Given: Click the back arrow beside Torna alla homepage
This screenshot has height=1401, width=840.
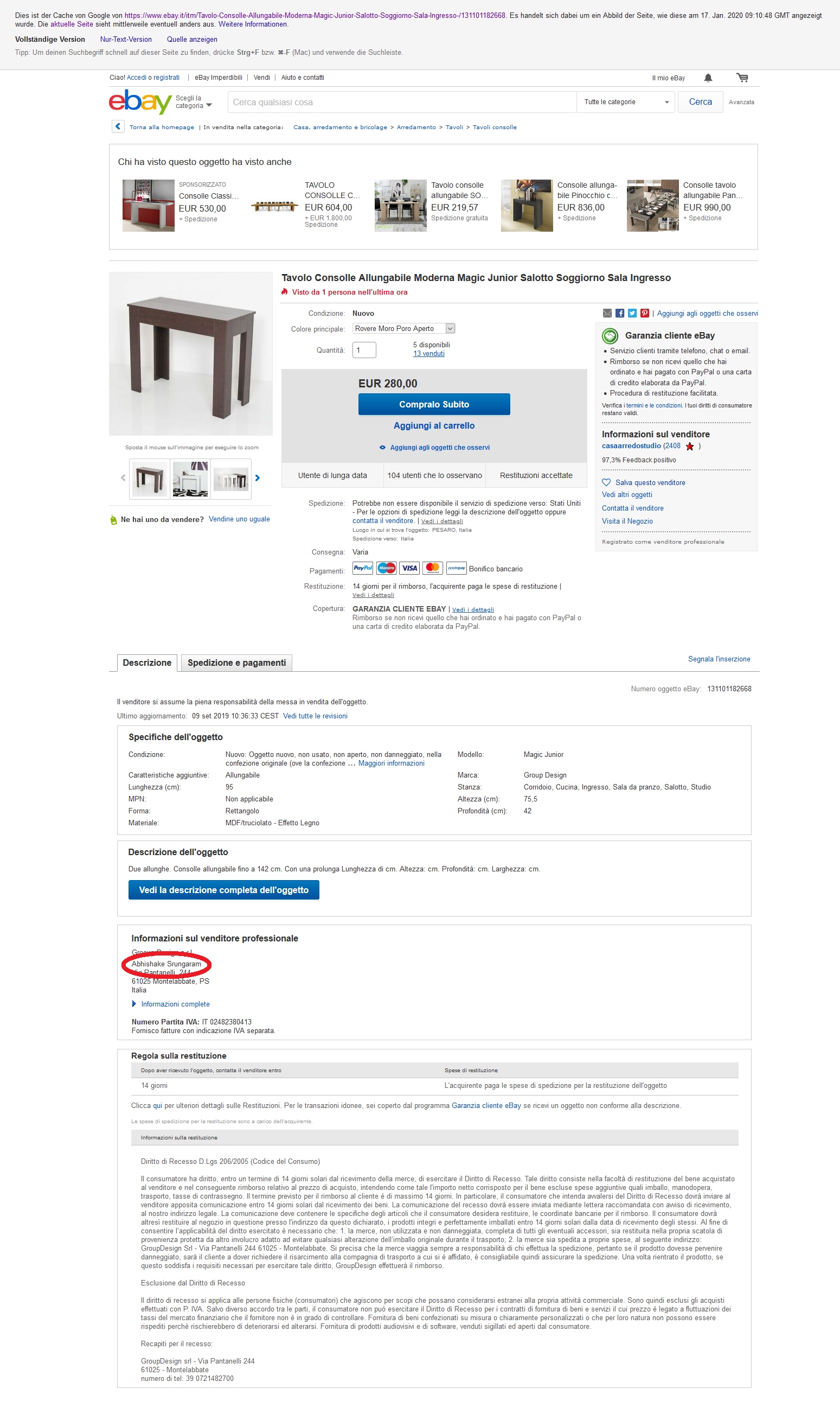Looking at the screenshot, I should (118, 126).
